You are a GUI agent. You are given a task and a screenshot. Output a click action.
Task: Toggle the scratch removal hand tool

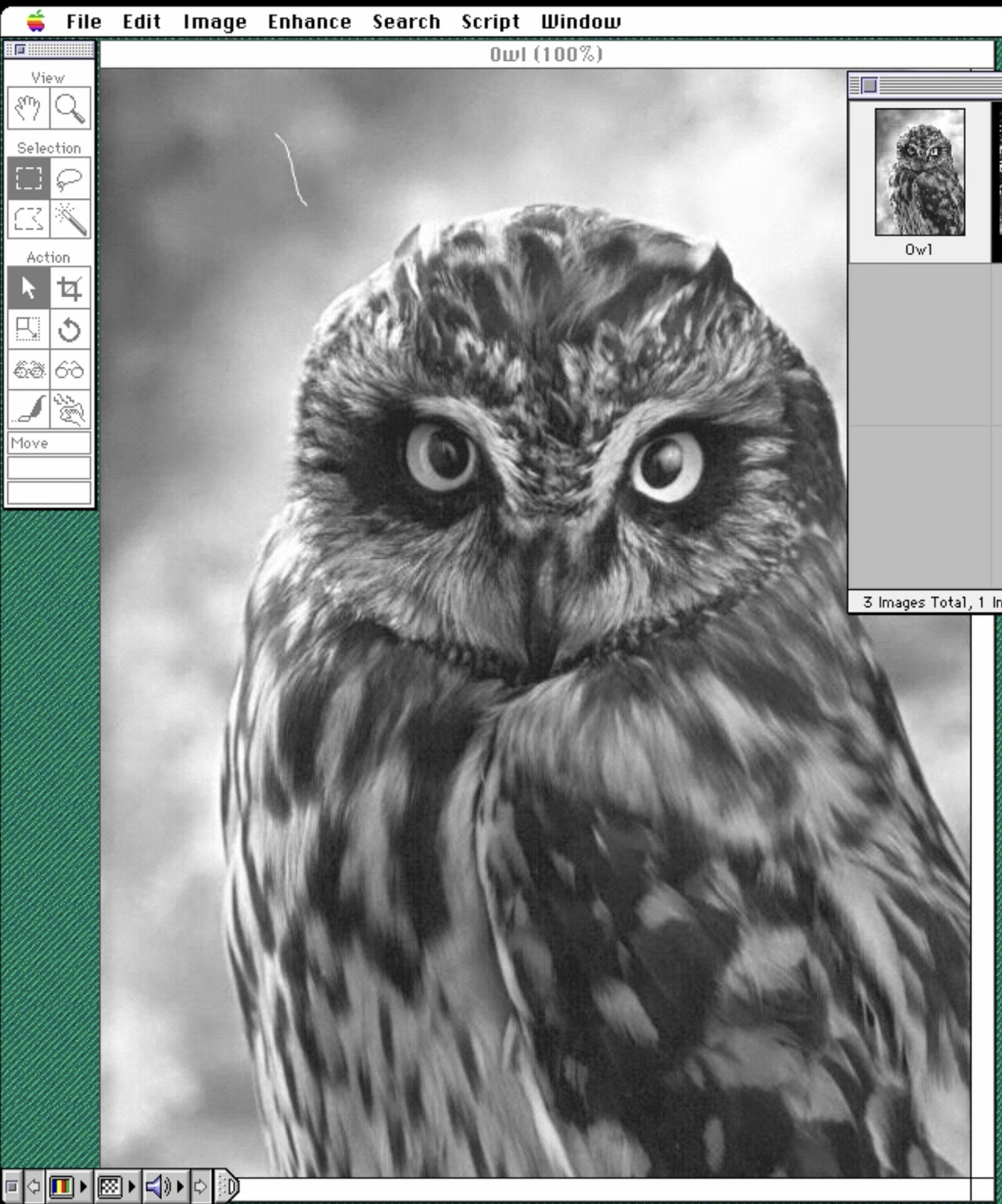point(70,409)
